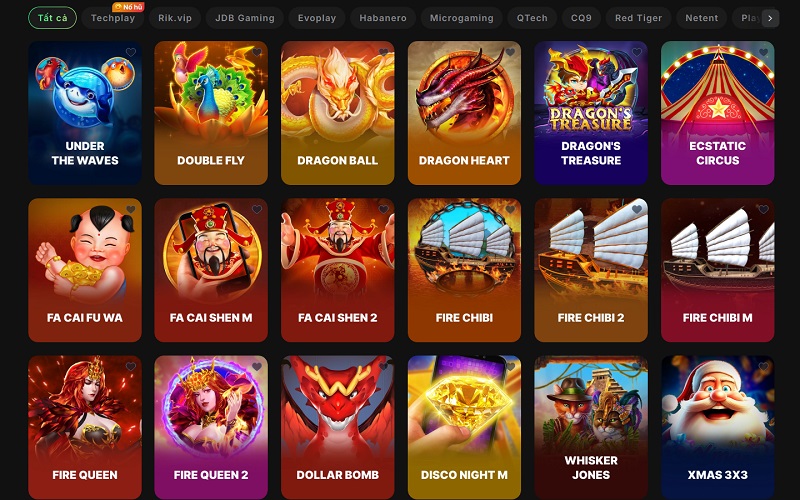Viewport: 800px width, 500px height.
Task: Favorite Under The Waves with its heart icon
Action: pyautogui.click(x=131, y=52)
